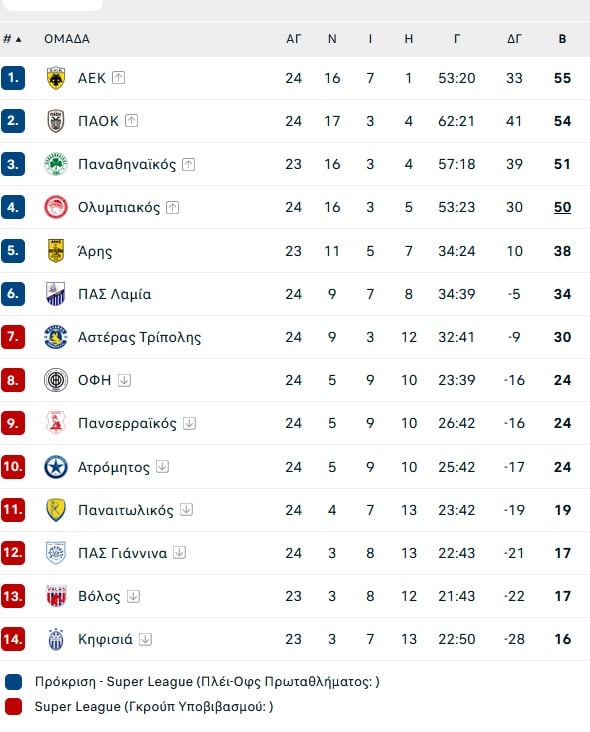Select the Atromitos blue star logo
590x732 pixels.
[56, 467]
